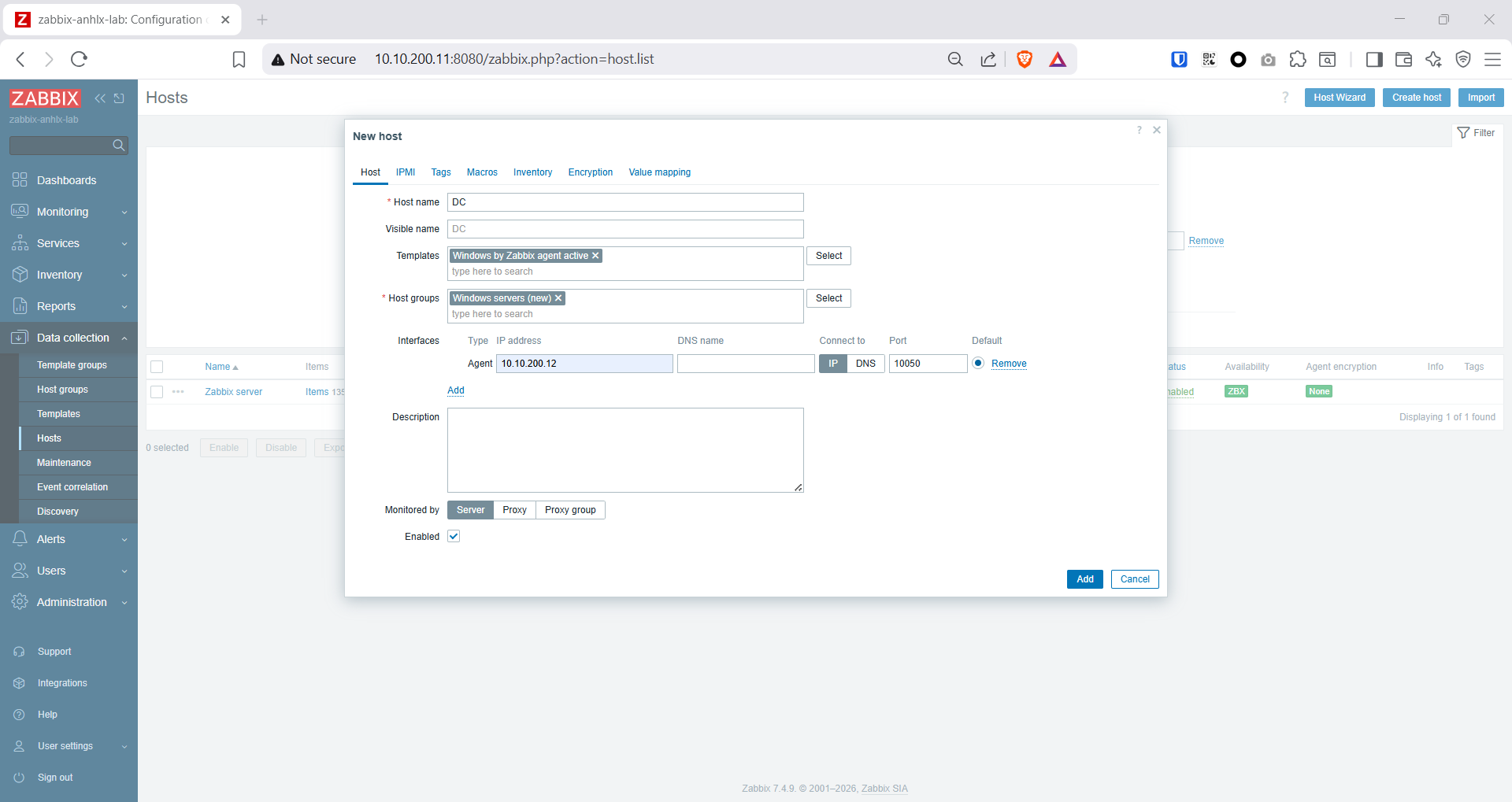Close the New host dialog with X
Screen dimensions: 1512x802
1157,130
